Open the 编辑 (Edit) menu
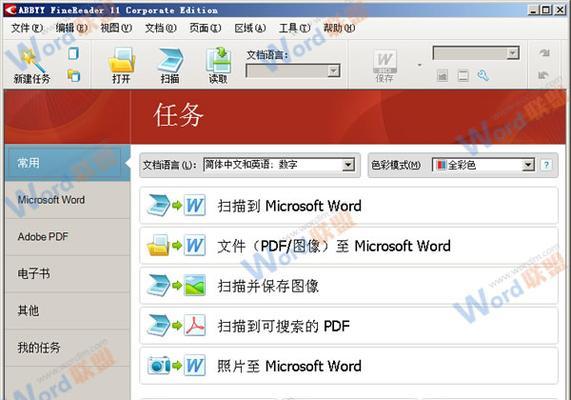 tap(71, 28)
